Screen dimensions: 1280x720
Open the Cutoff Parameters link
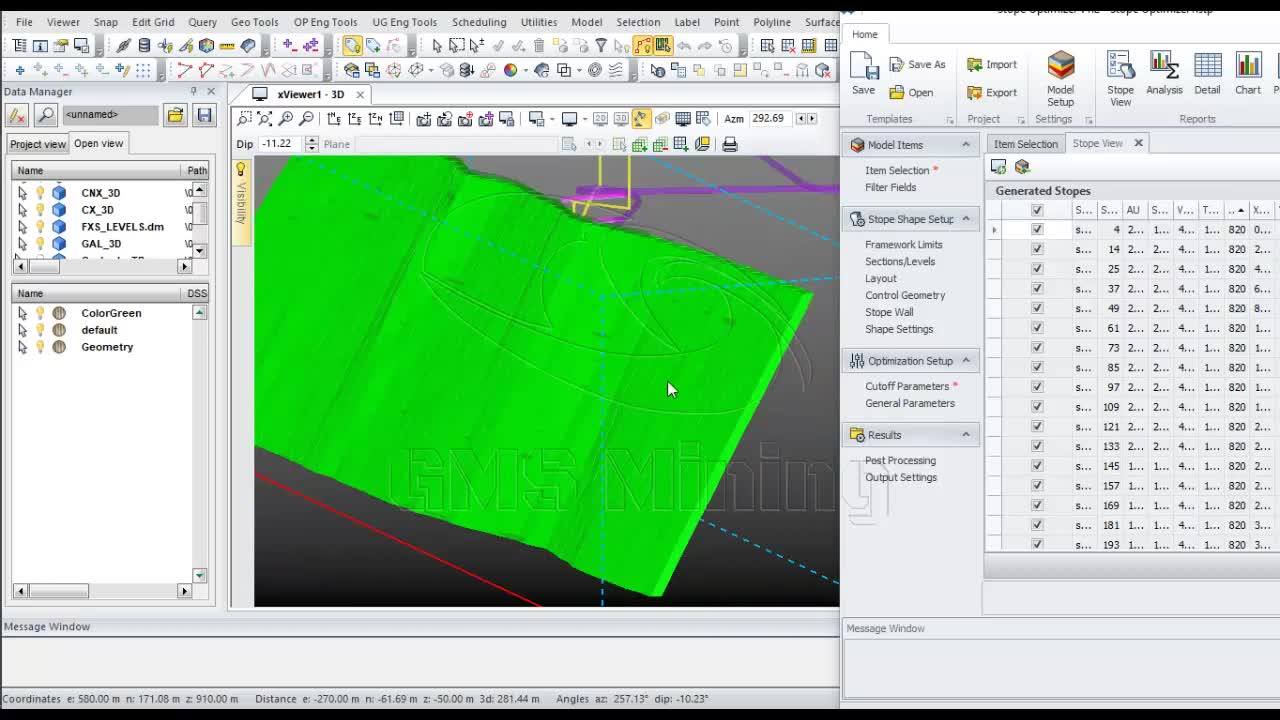click(x=907, y=386)
